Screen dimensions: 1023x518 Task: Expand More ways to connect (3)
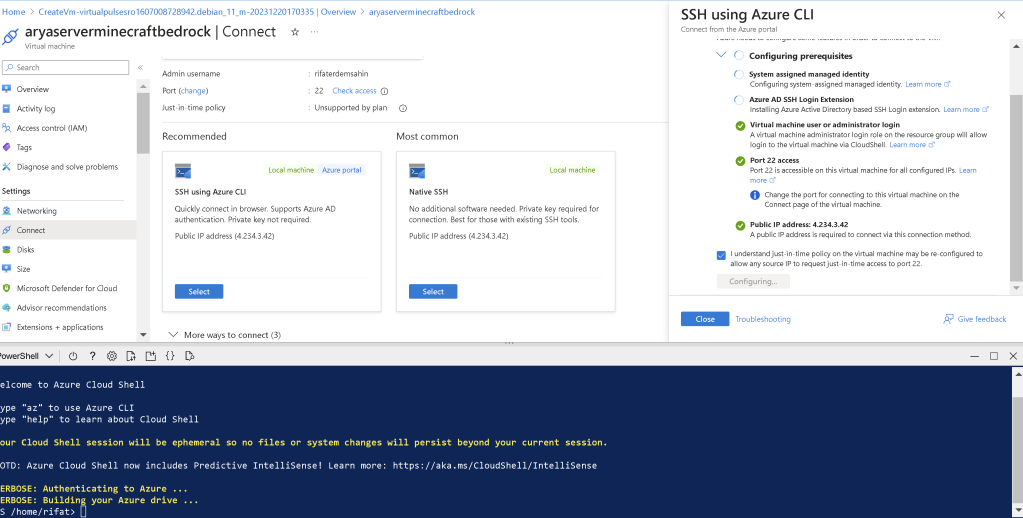[x=224, y=335]
